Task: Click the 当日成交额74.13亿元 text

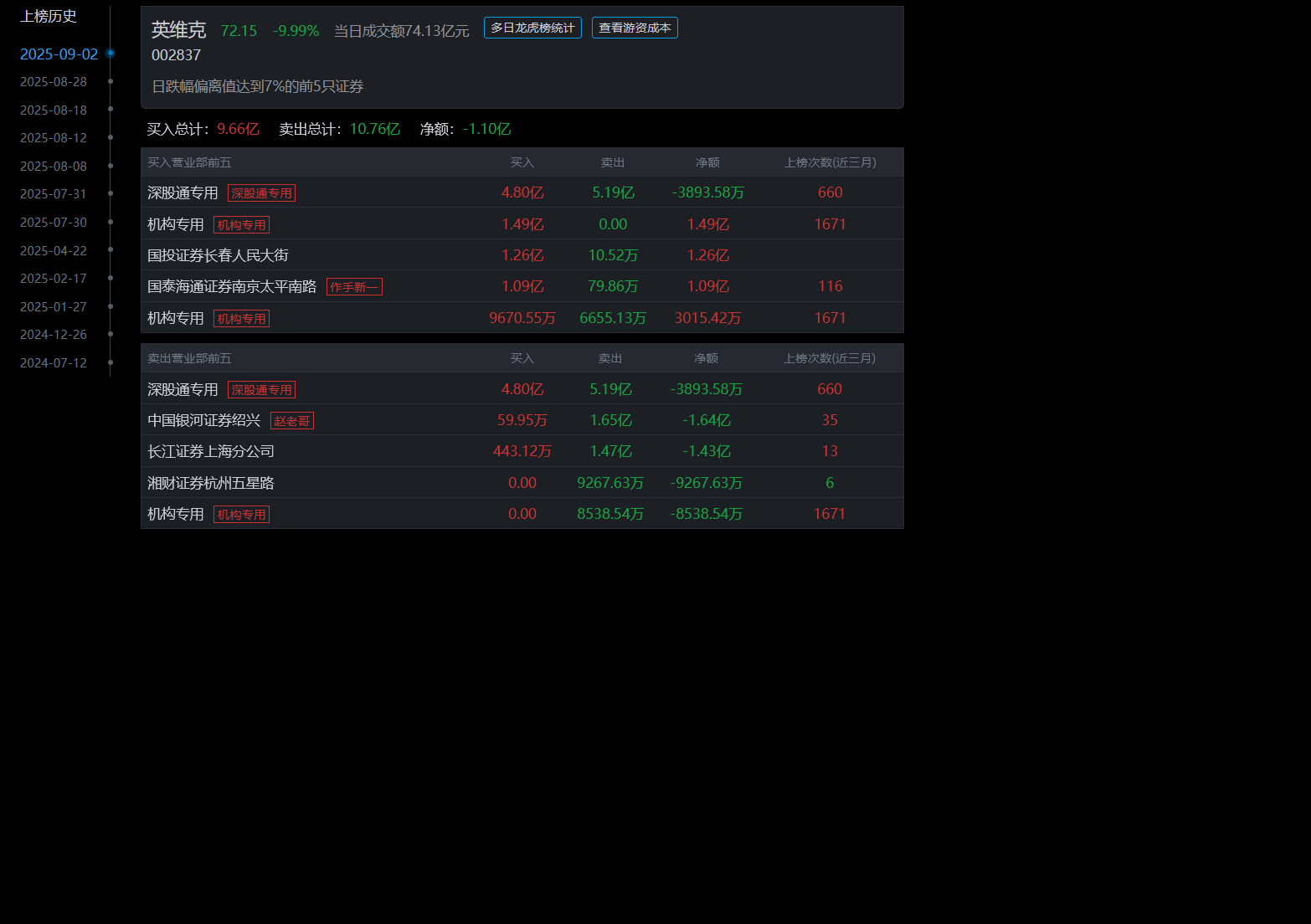Action: [x=402, y=31]
